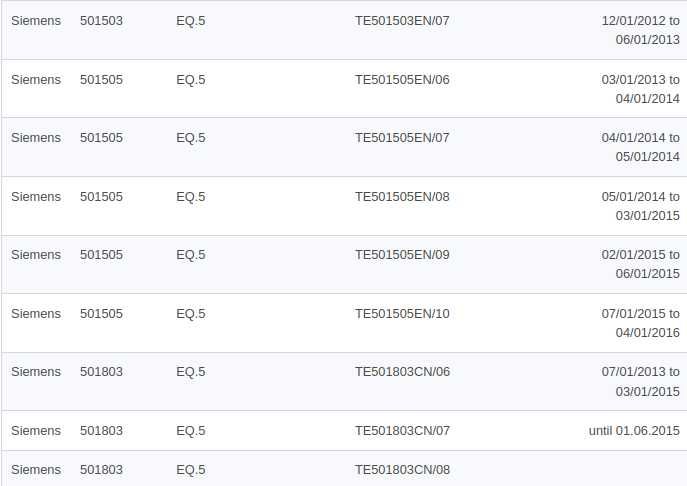Select certificate TE501505EN/08

click(x=402, y=197)
